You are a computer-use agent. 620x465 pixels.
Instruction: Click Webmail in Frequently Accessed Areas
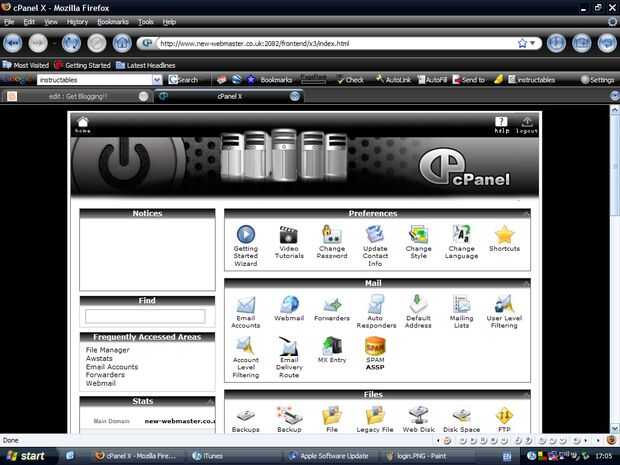tap(100, 383)
